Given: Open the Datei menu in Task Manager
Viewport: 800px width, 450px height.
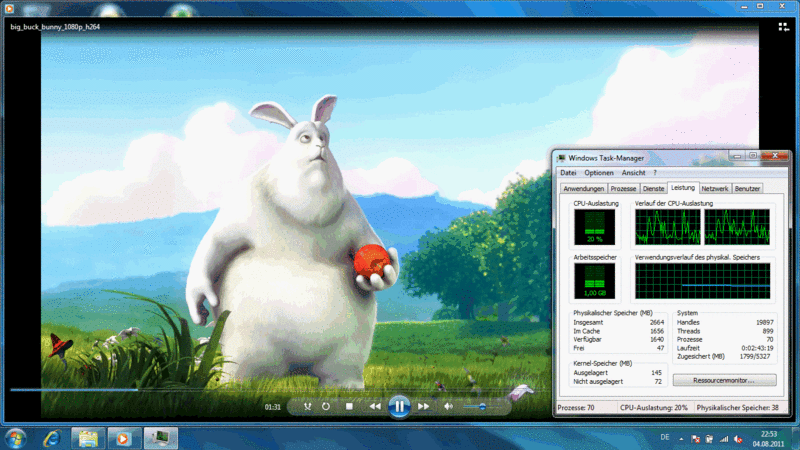Looking at the screenshot, I should click(568, 173).
